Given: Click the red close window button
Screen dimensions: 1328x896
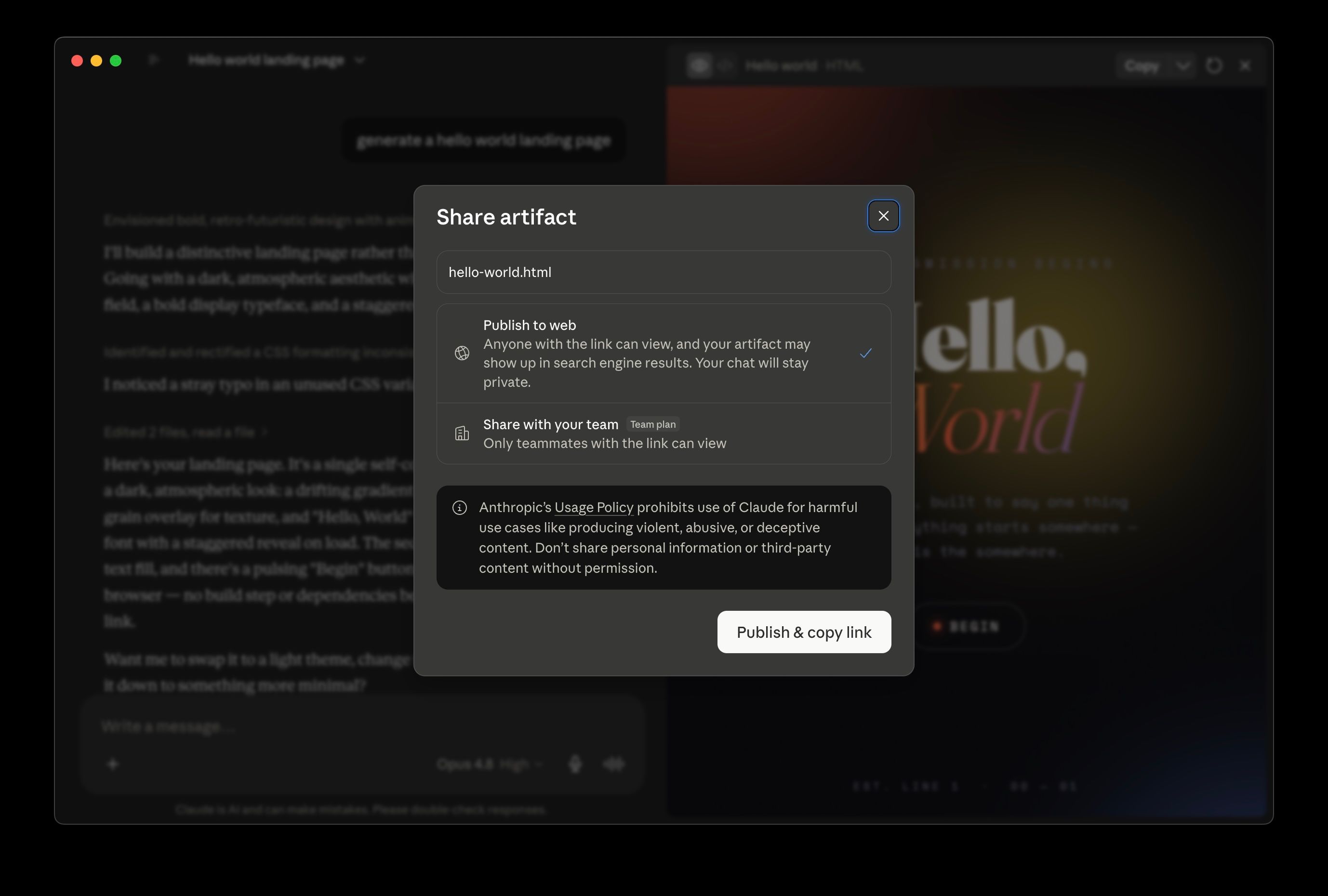Looking at the screenshot, I should tap(77, 61).
